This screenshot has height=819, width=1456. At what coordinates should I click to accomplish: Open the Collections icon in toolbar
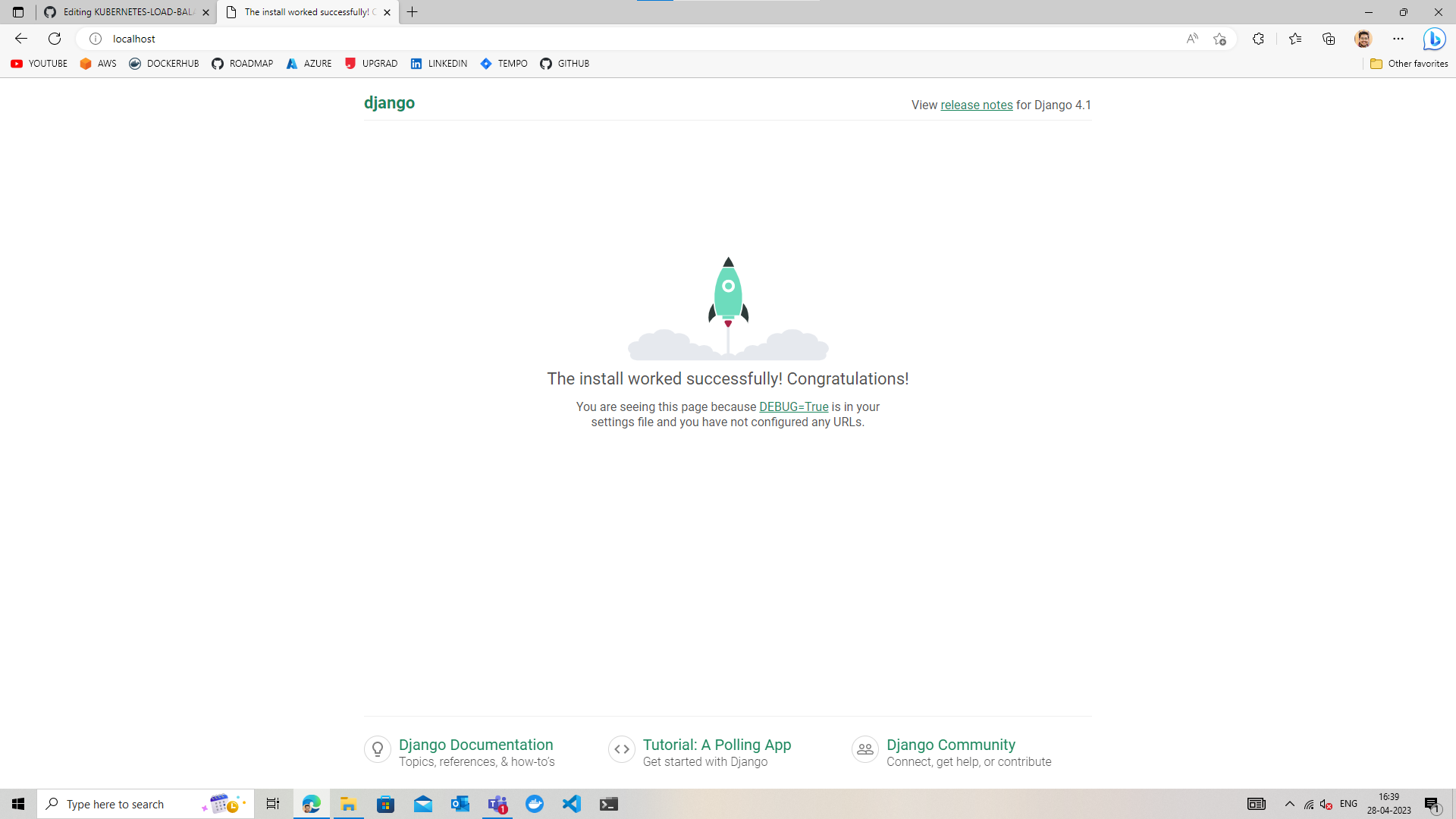pyautogui.click(x=1329, y=39)
